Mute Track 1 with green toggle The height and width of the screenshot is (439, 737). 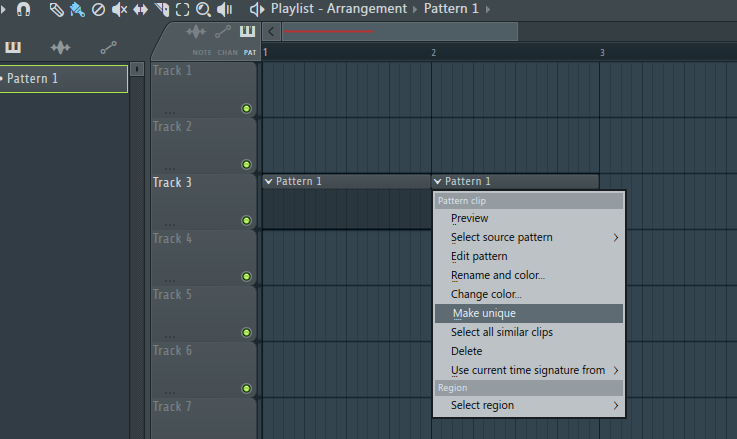(247, 108)
